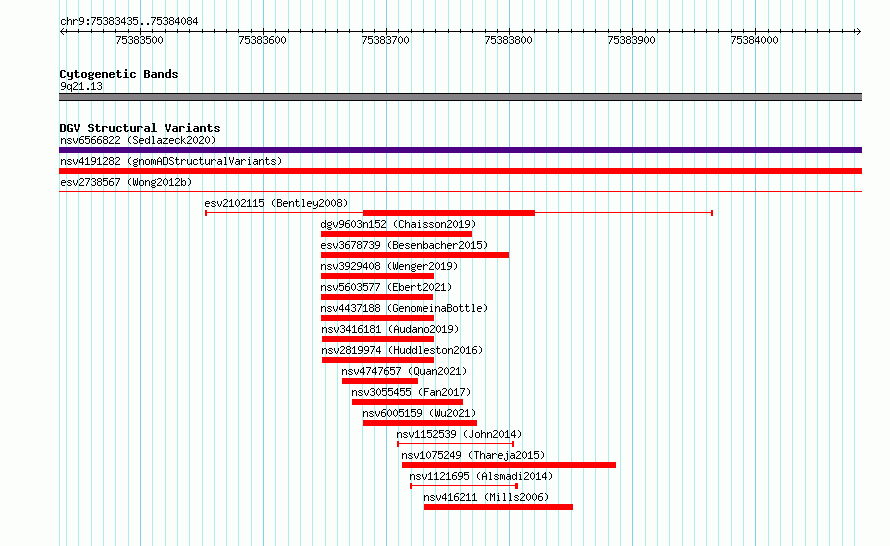Open nsv416211 (Mills2006) label

tap(486, 497)
